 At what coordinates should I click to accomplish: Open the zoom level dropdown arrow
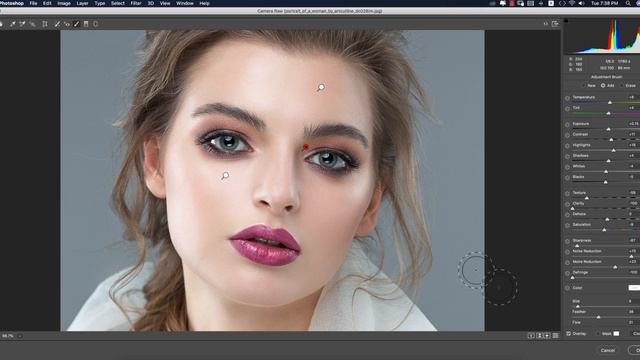pyautogui.click(x=20, y=336)
